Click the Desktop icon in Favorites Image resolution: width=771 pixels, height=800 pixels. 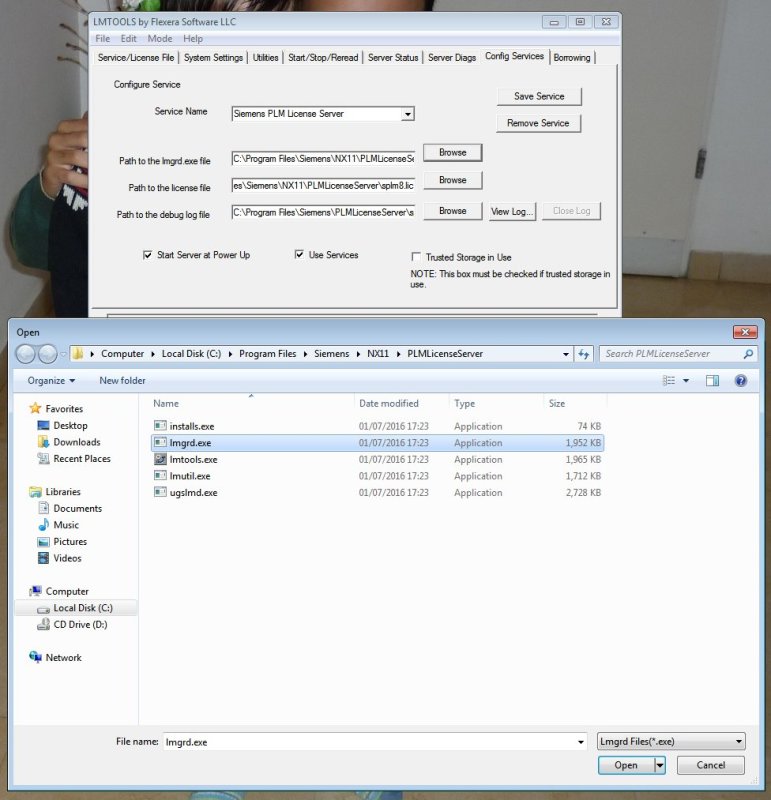(43, 425)
